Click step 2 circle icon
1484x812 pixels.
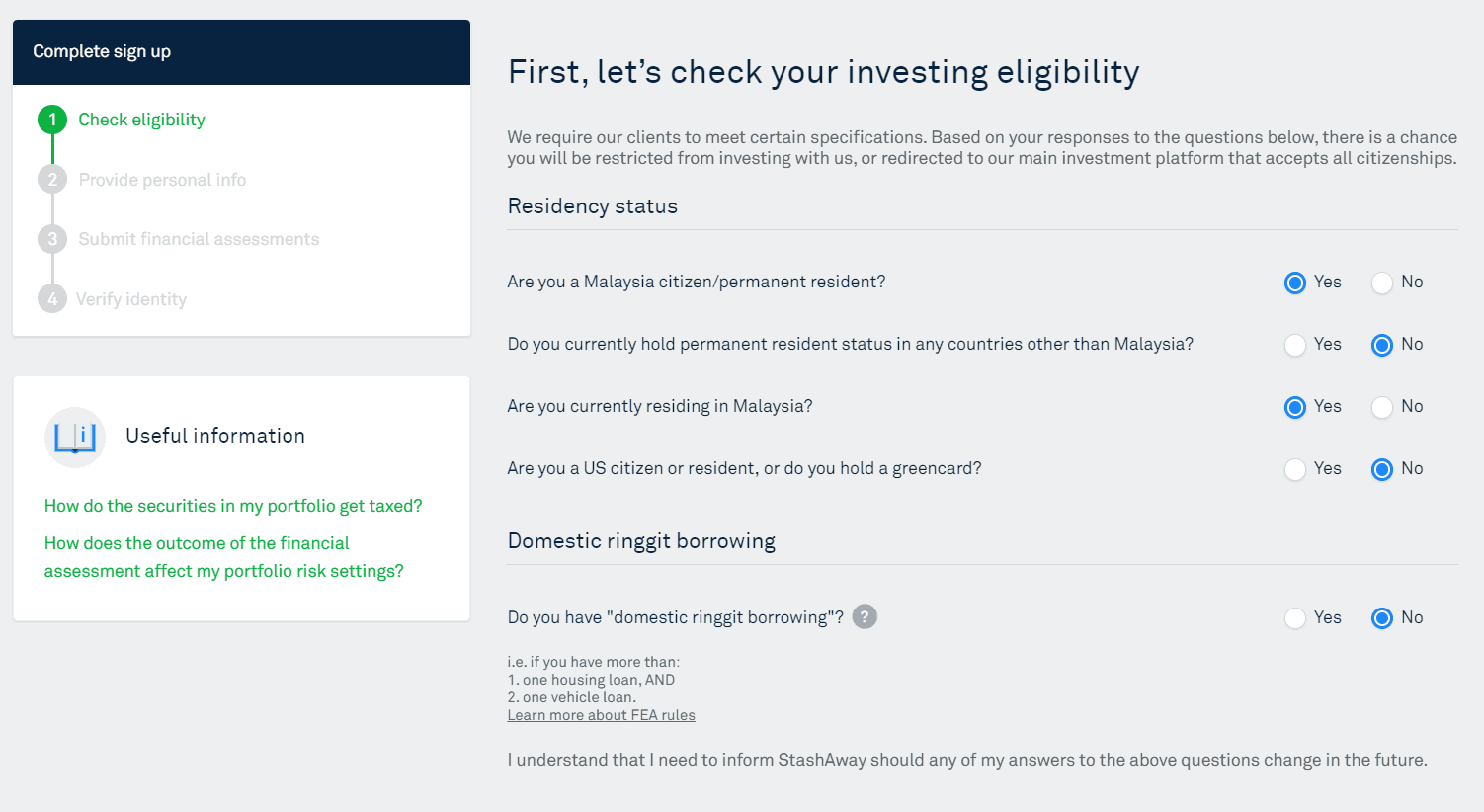click(52, 180)
